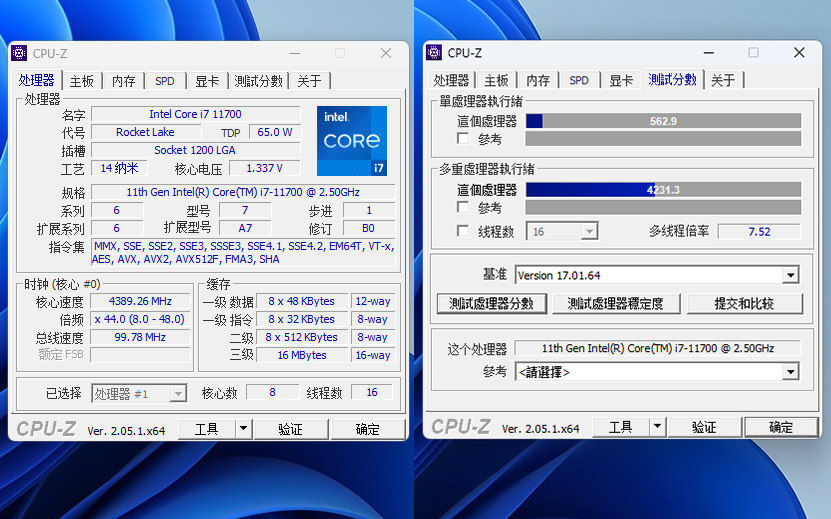This screenshot has width=831, height=519.
Task: Open 測試分數 tab in left window
Action: (258, 81)
